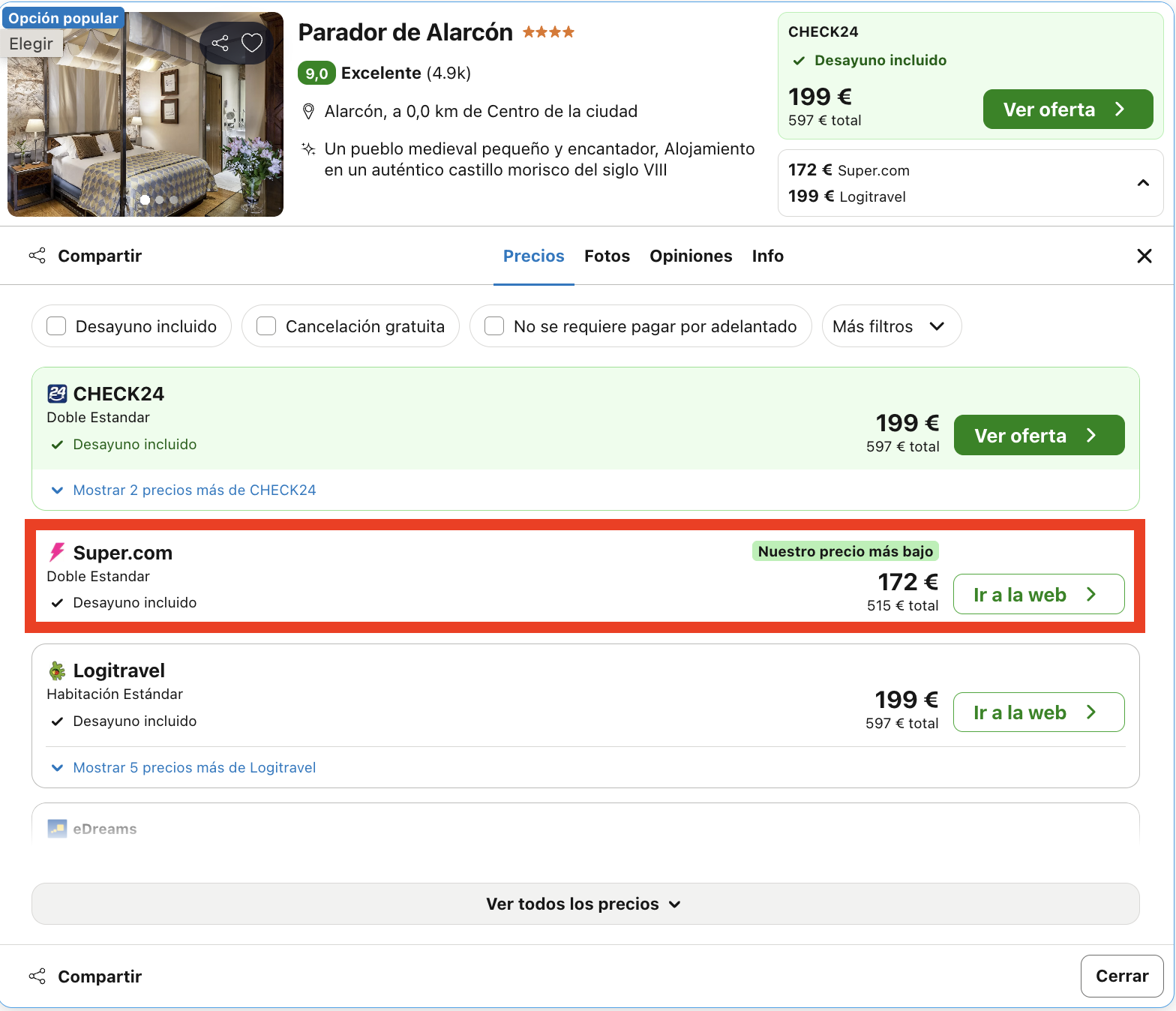
Task: Click the Elegir label on photo
Action: tap(31, 43)
